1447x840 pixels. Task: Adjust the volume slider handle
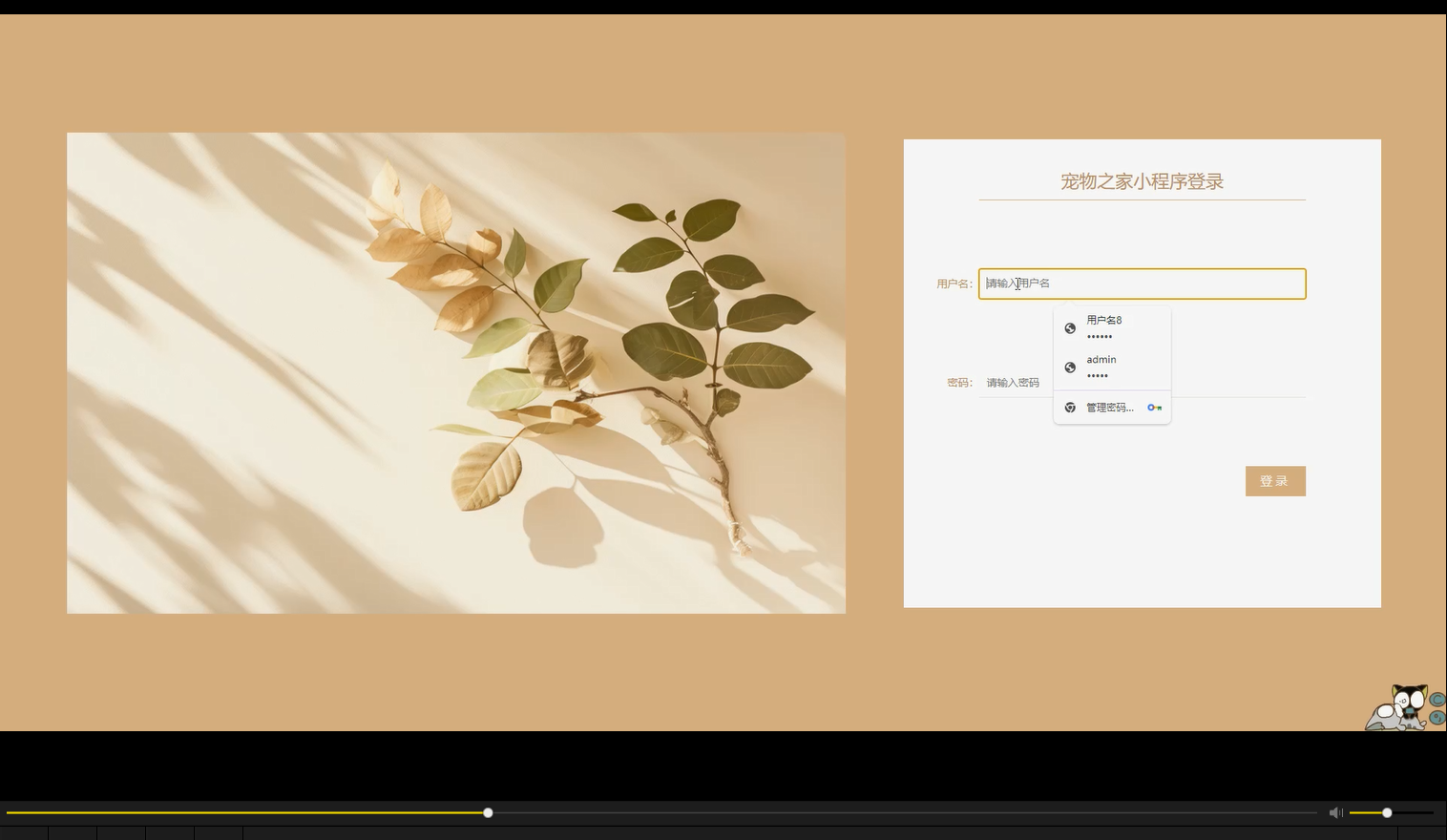[x=1387, y=812]
